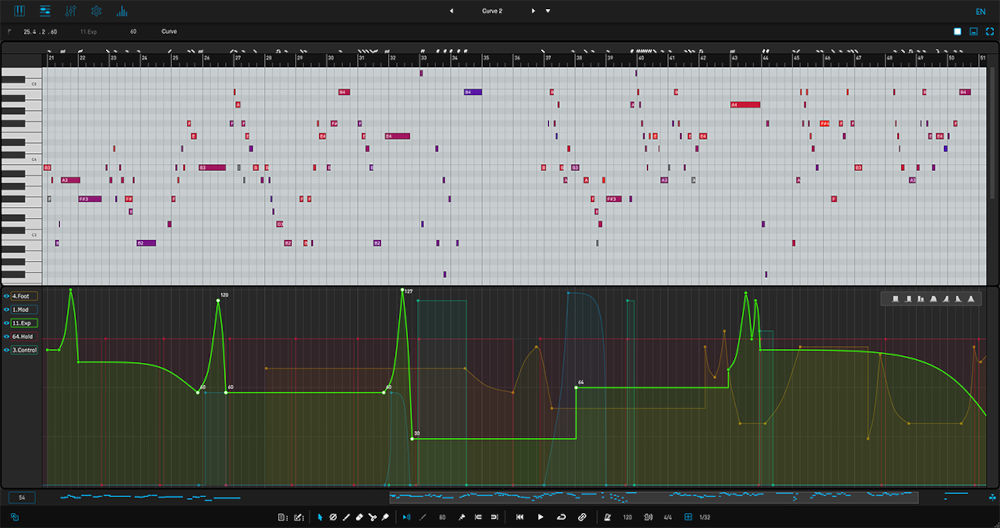Select the 3.Control controller lane
The width and height of the screenshot is (1000, 528).
click(25, 350)
